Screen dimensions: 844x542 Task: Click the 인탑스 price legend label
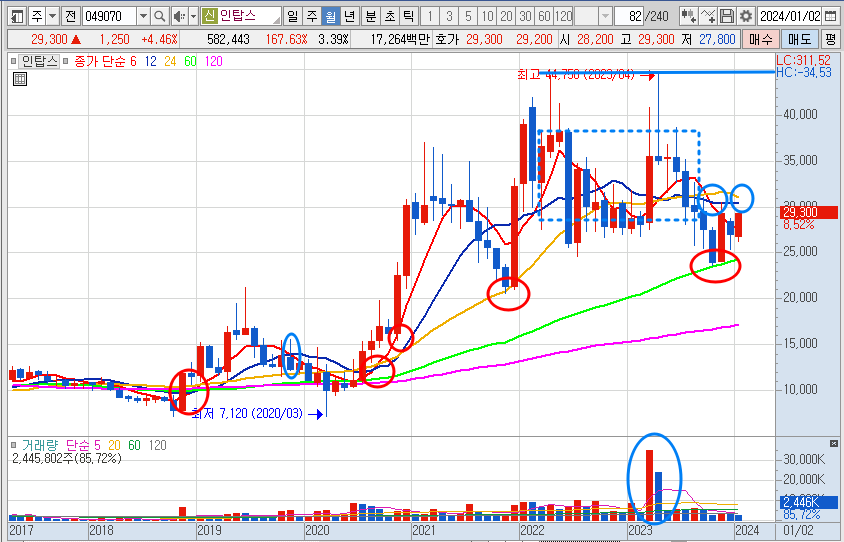coord(40,61)
